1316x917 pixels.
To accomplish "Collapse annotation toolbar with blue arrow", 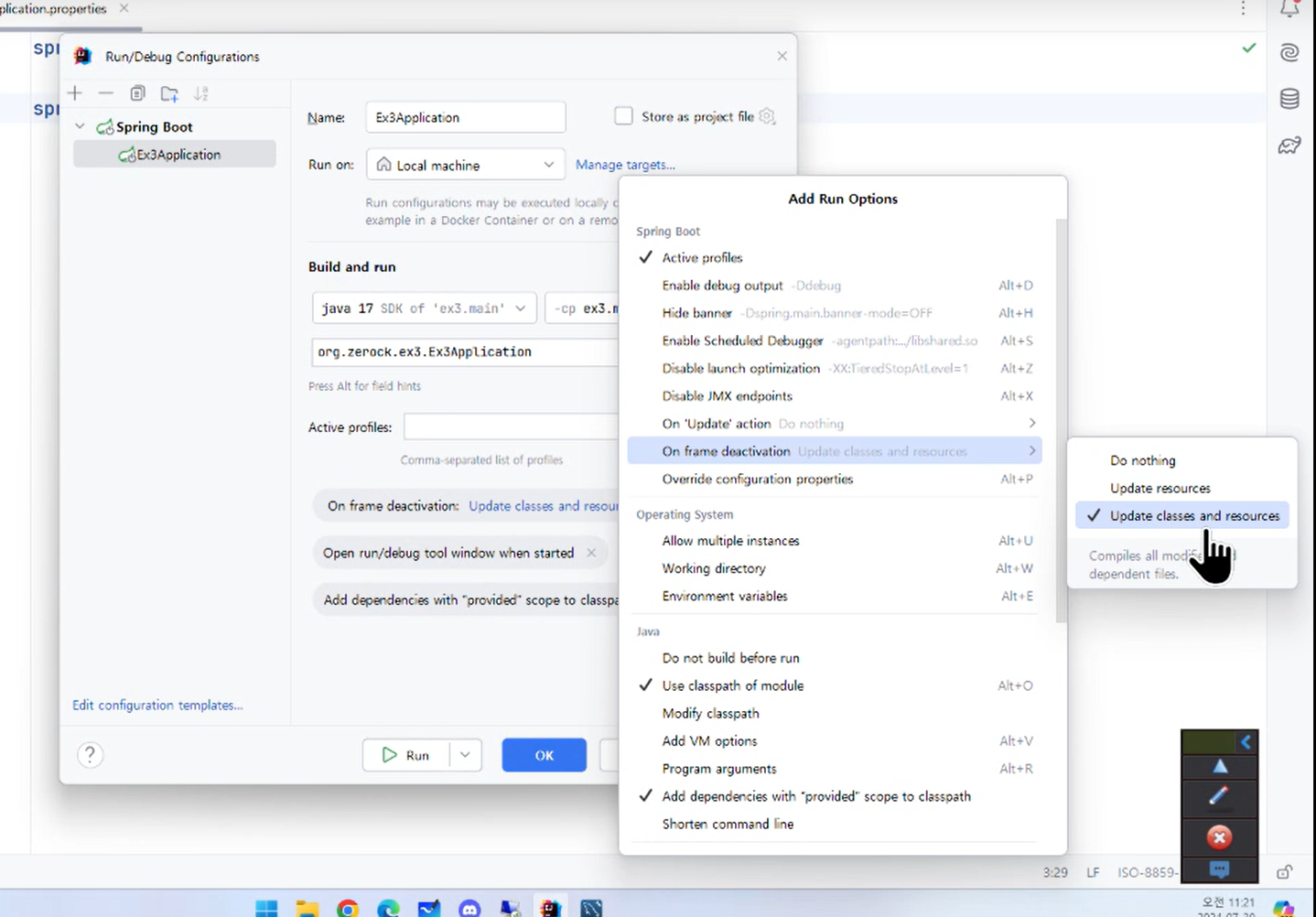I will [1246, 742].
